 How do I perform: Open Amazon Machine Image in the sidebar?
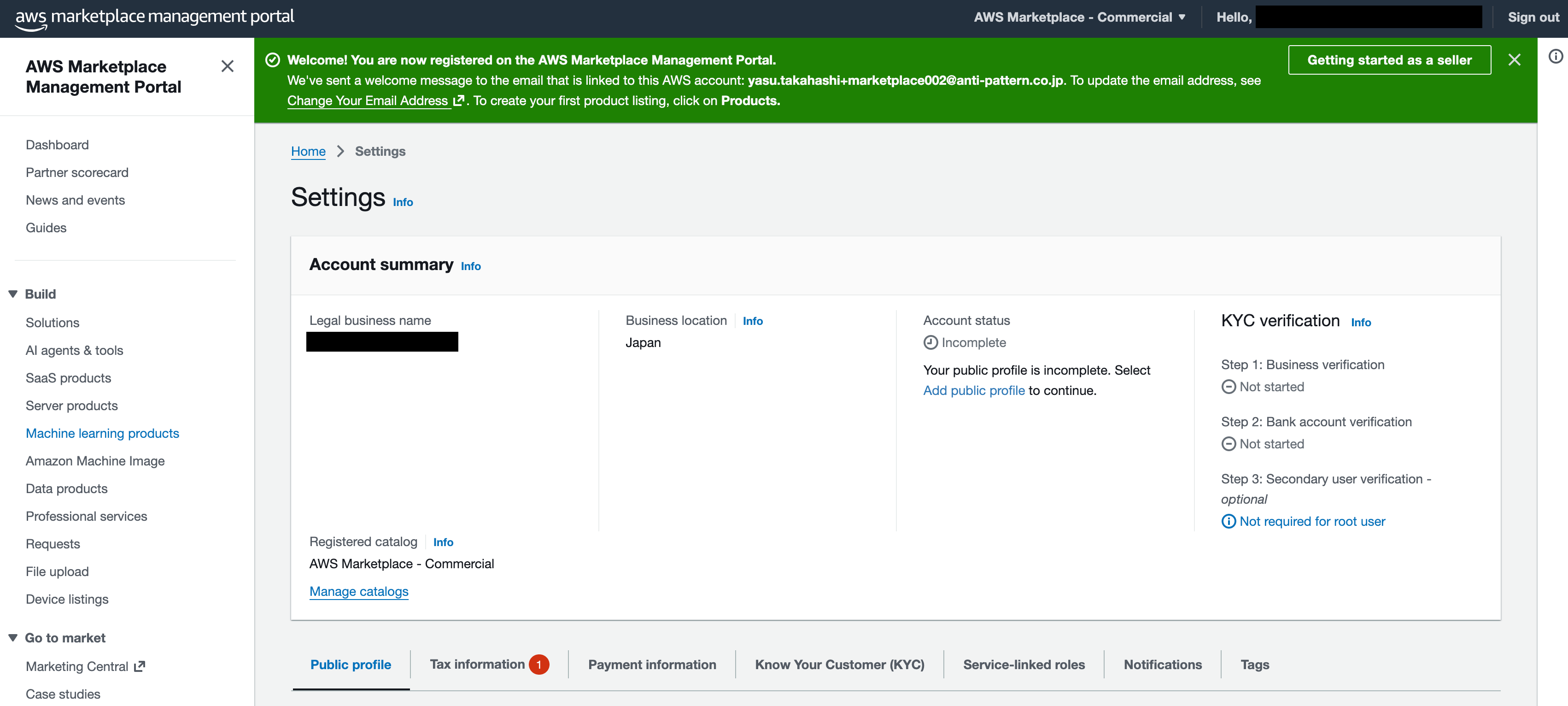(95, 461)
